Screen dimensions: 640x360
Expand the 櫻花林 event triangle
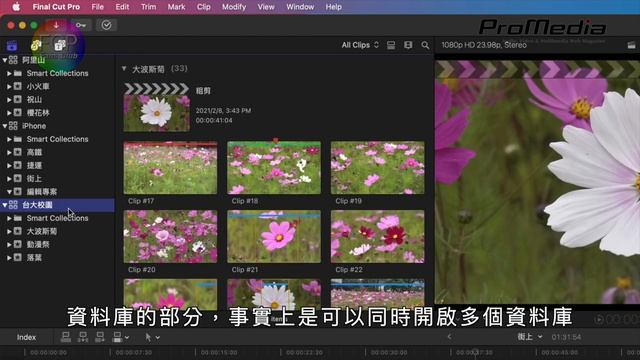(x=9, y=113)
